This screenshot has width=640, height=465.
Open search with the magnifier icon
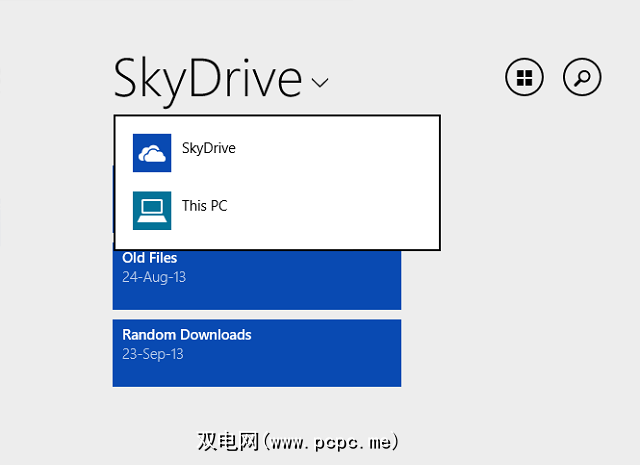(x=583, y=77)
